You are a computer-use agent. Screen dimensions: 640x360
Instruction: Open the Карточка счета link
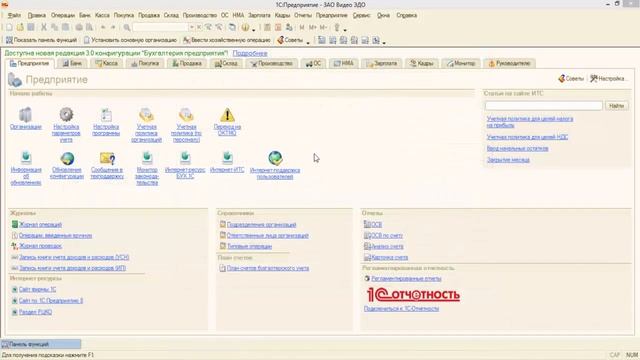pos(389,257)
